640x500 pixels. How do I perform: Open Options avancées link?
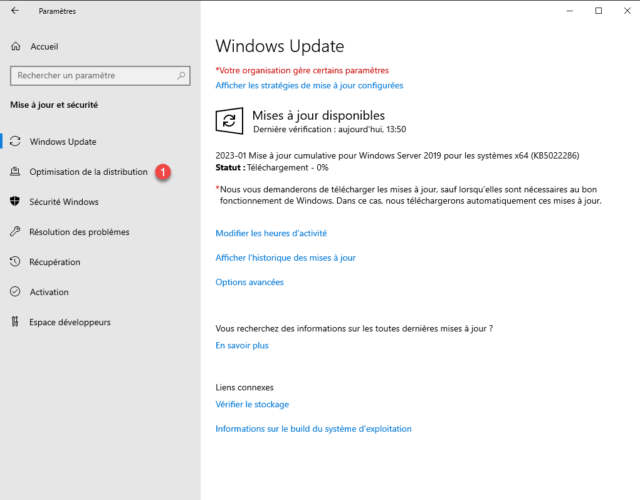(x=249, y=282)
